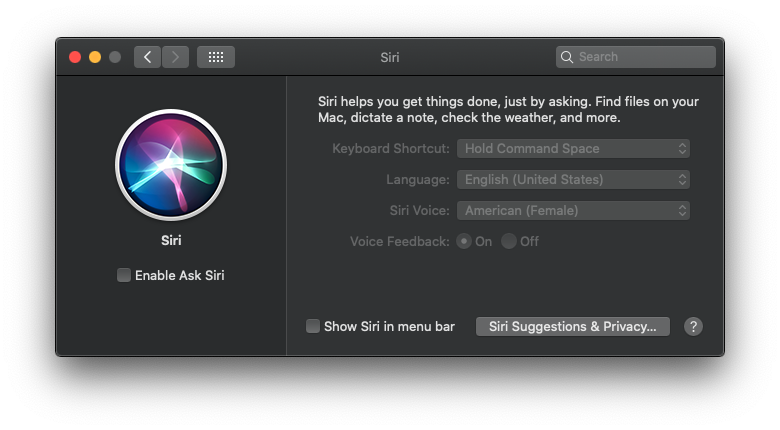Open help with the question mark button
The image size is (780, 430).
pyautogui.click(x=693, y=326)
